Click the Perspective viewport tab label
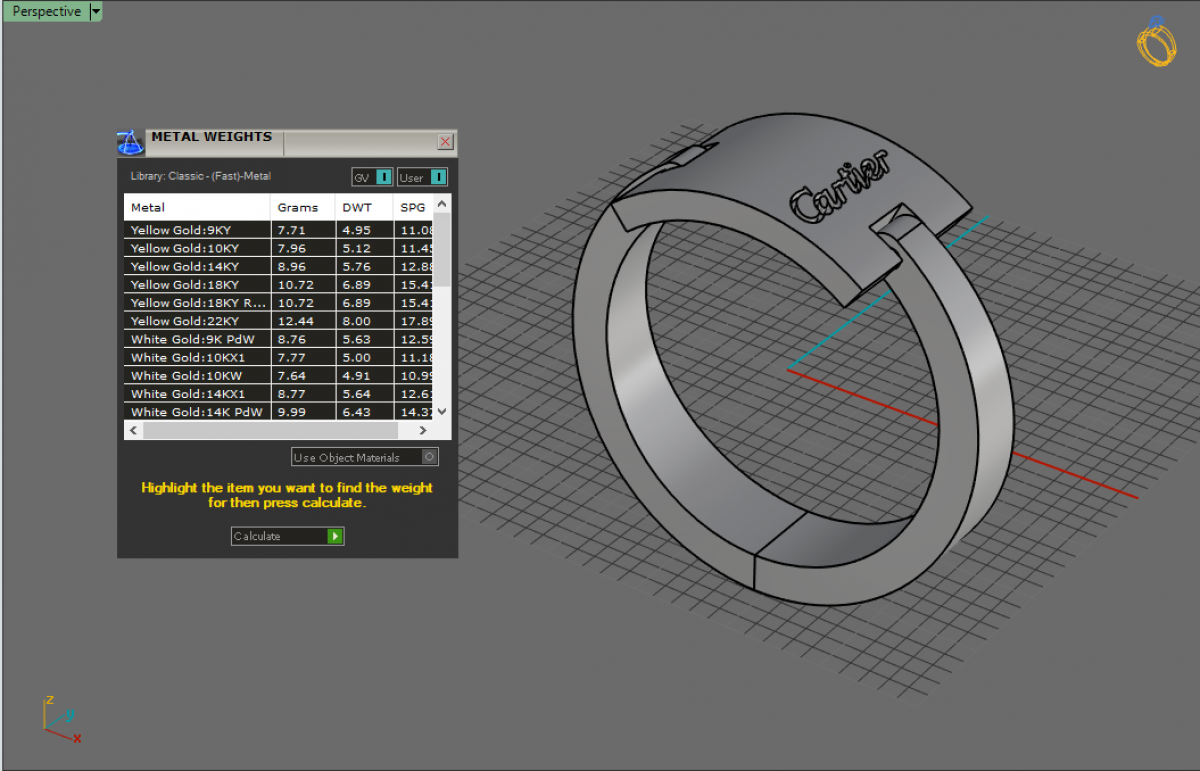The height and width of the screenshot is (771, 1200). (46, 12)
